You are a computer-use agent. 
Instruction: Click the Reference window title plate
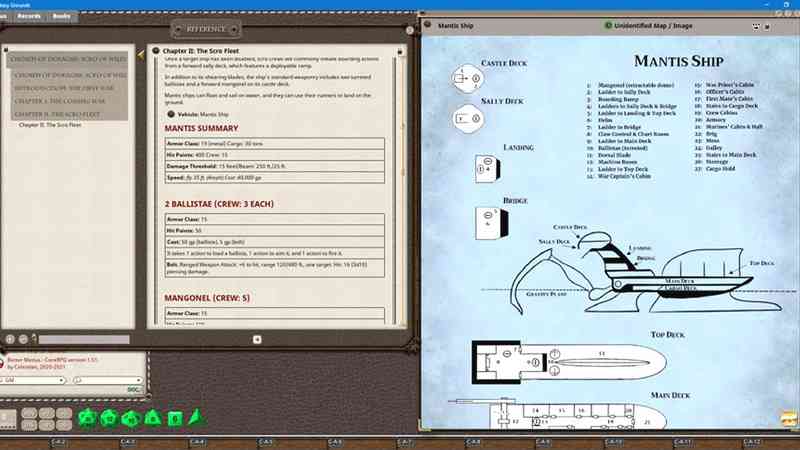point(207,29)
